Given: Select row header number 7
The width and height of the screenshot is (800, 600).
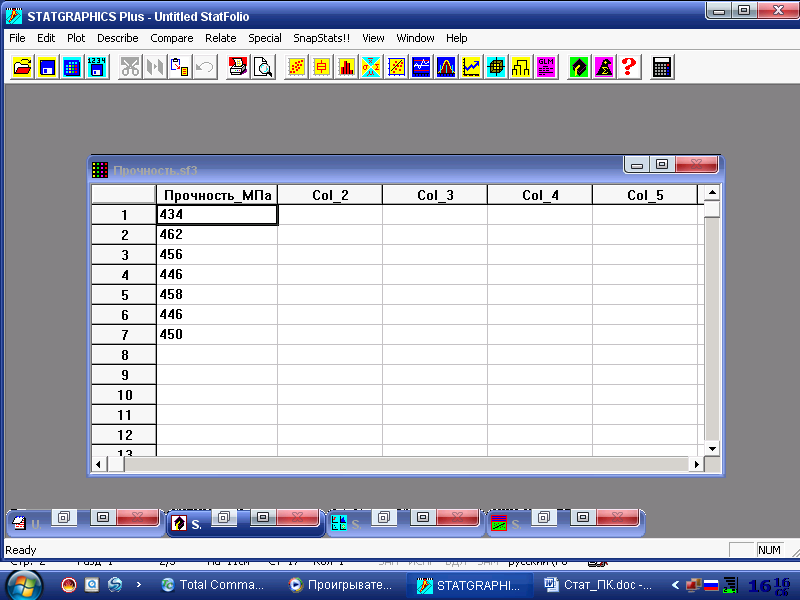Looking at the screenshot, I should coord(124,335).
